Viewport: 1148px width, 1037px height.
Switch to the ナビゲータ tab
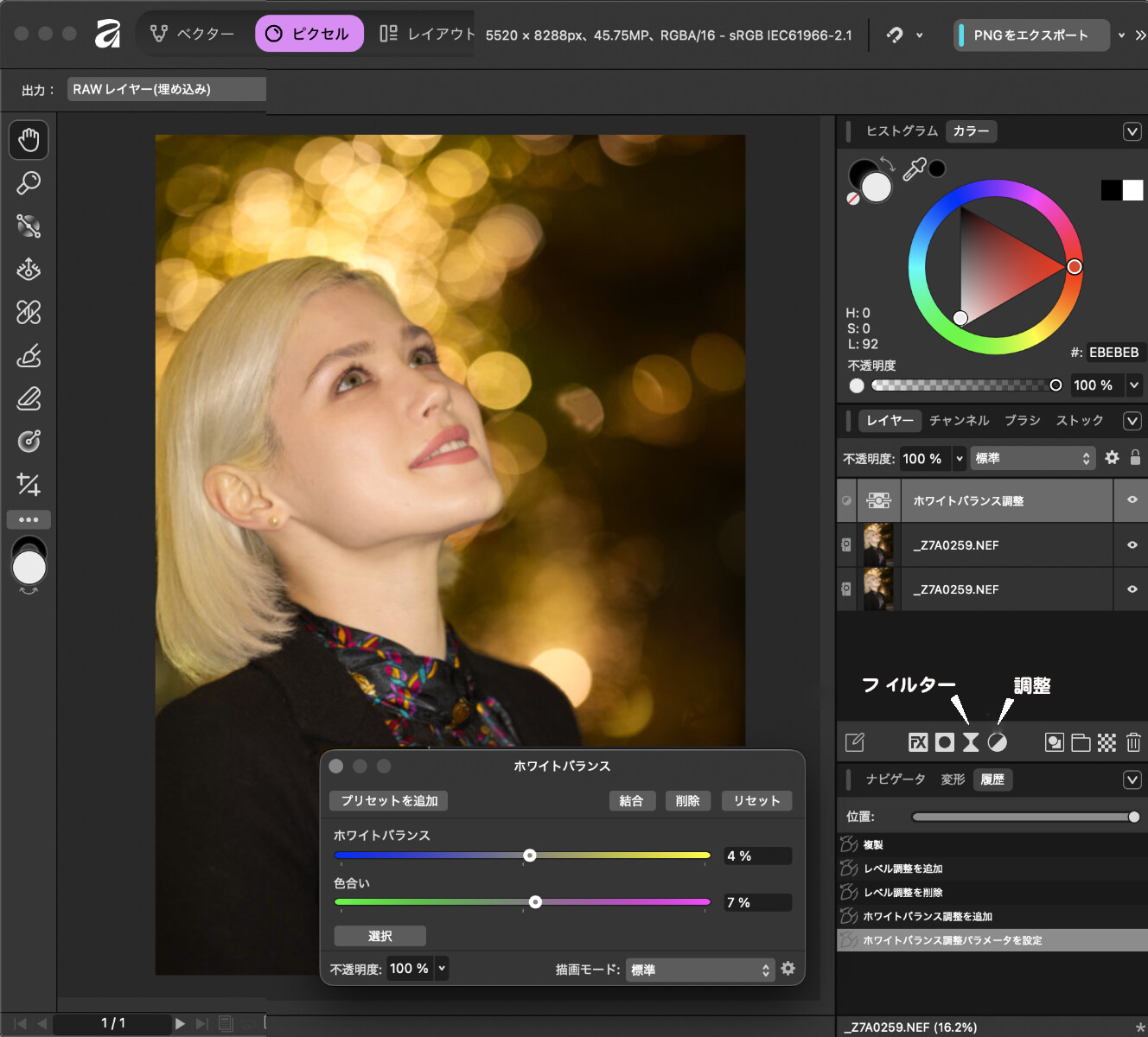pos(896,779)
